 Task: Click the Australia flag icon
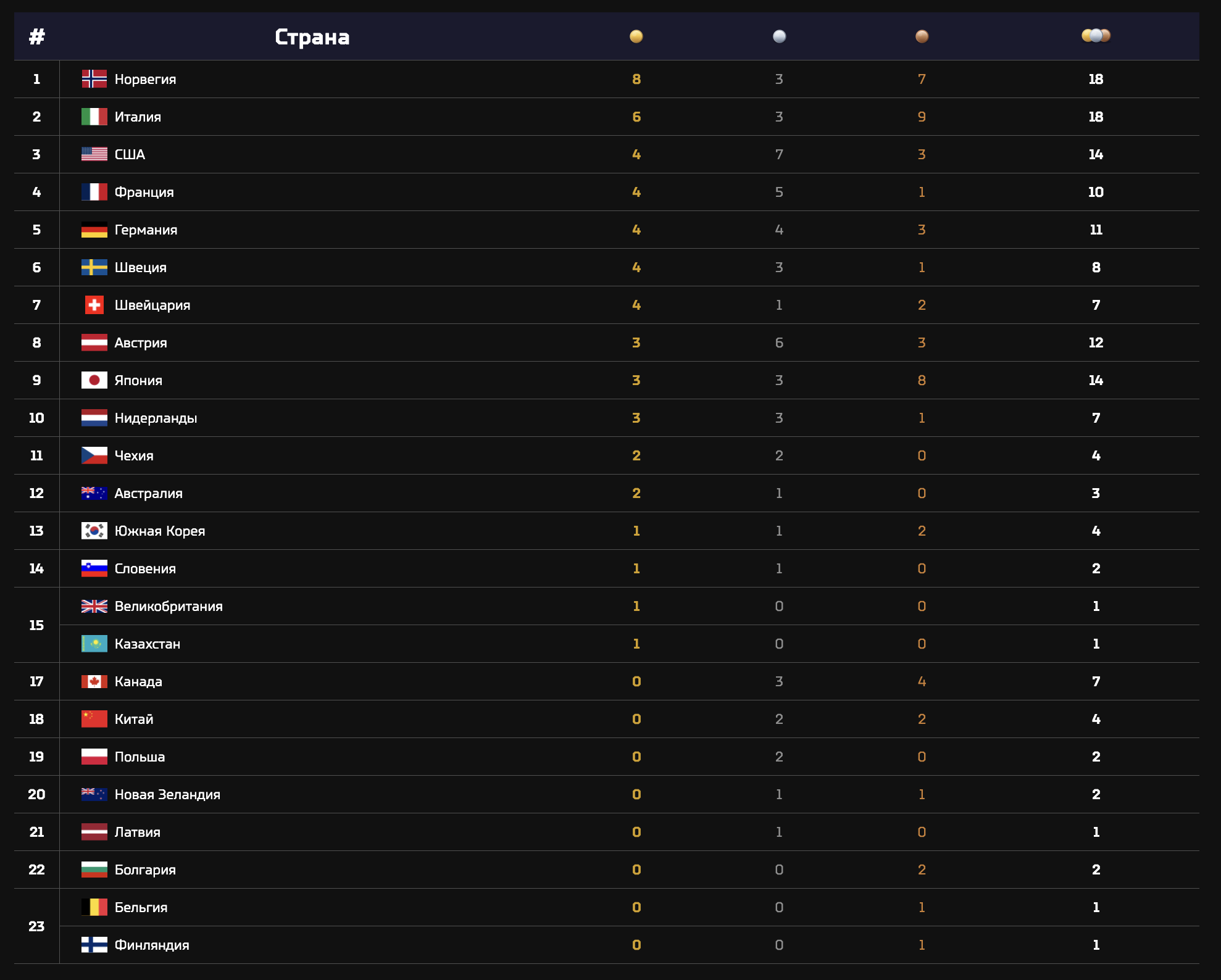94,493
